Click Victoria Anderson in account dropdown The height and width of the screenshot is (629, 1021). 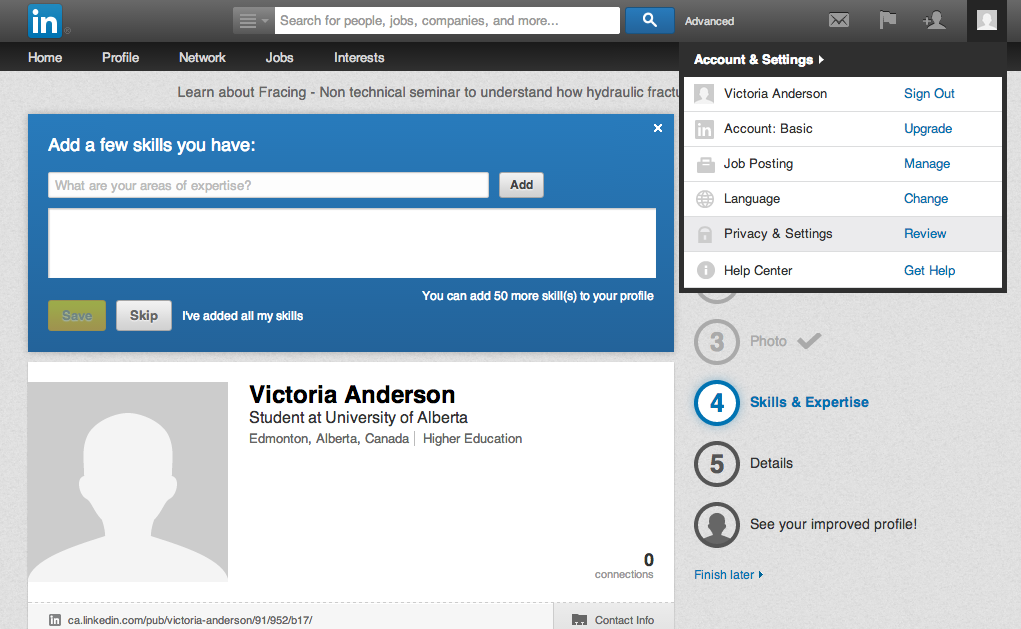point(775,94)
